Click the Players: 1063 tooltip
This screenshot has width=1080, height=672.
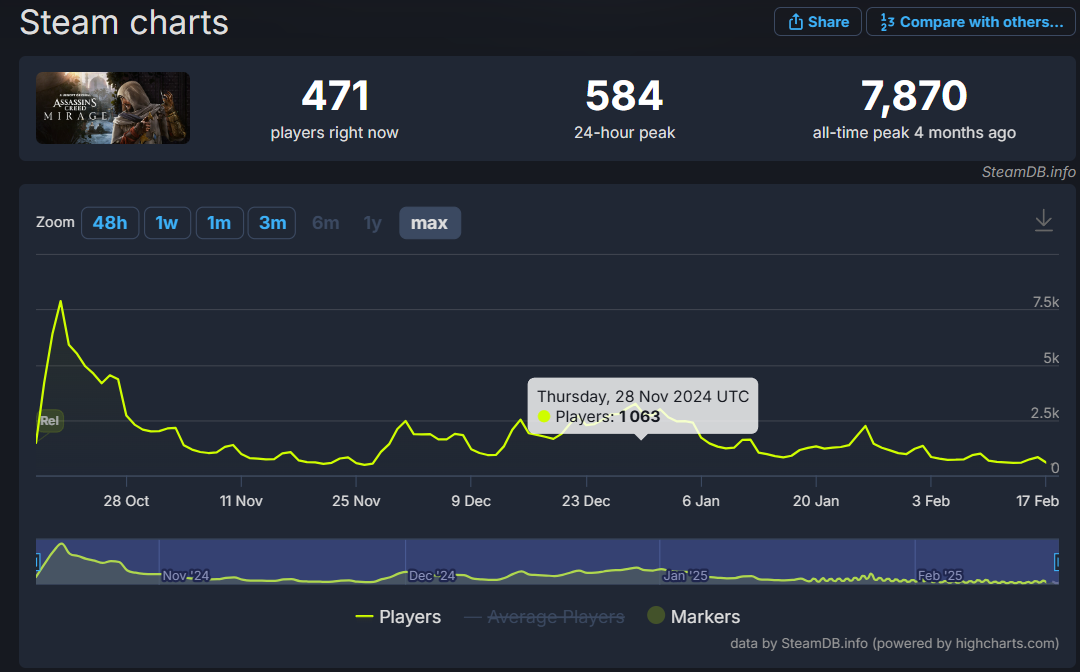643,406
